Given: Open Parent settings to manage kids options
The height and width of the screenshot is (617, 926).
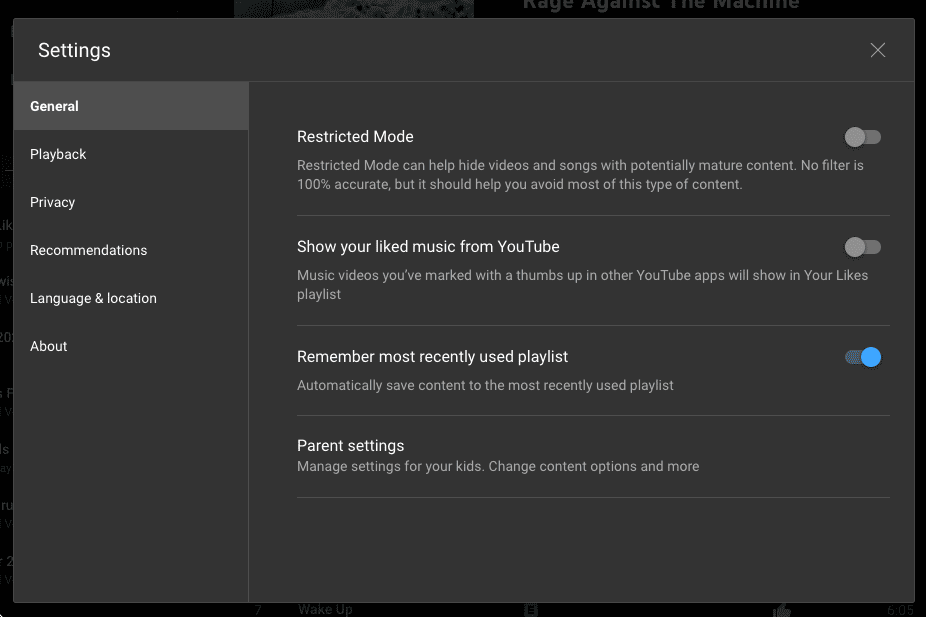Looking at the screenshot, I should (349, 446).
